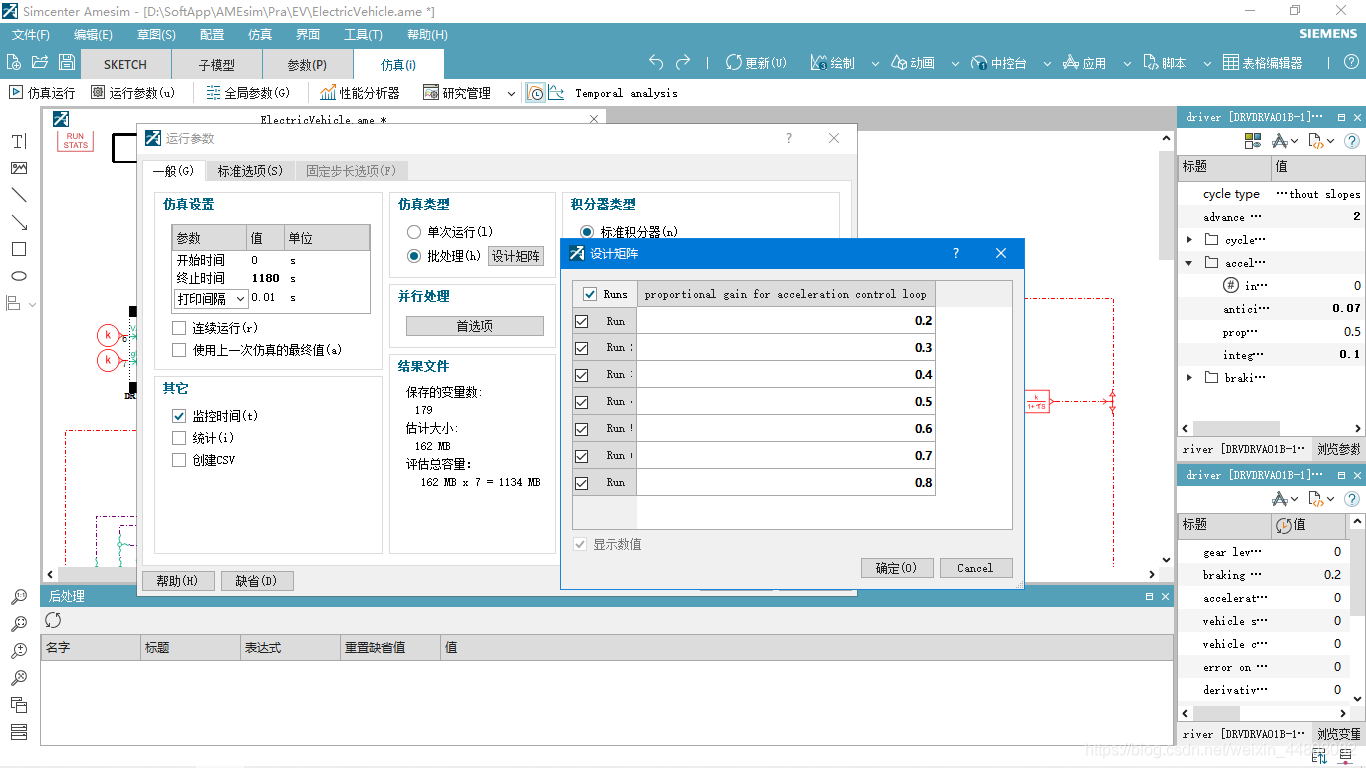Collapse the accel folder in driver tree

coord(1189,263)
